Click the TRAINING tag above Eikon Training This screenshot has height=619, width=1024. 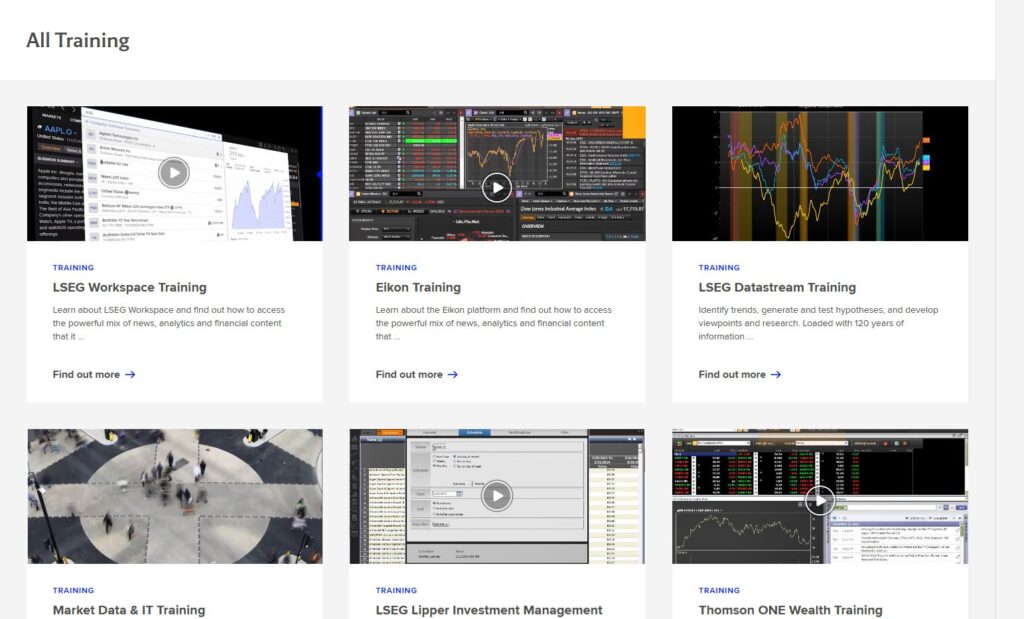pos(396,268)
